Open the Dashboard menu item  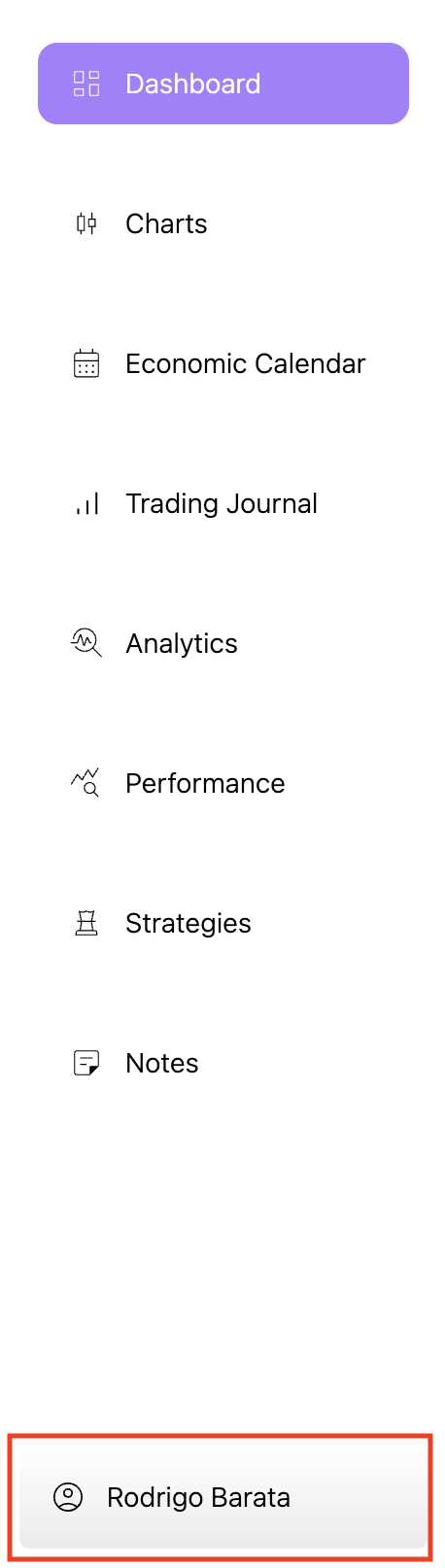tap(223, 84)
